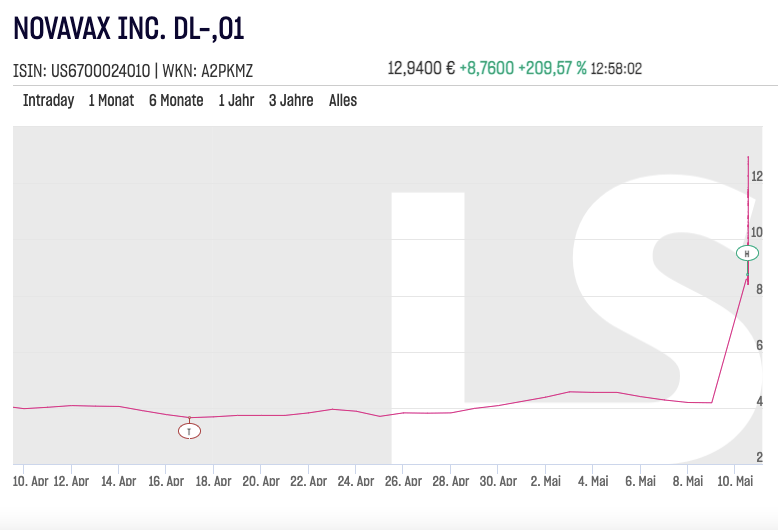Viewport: 778px width, 530px height.
Task: Select the 1 Monat time range
Action: 111,101
